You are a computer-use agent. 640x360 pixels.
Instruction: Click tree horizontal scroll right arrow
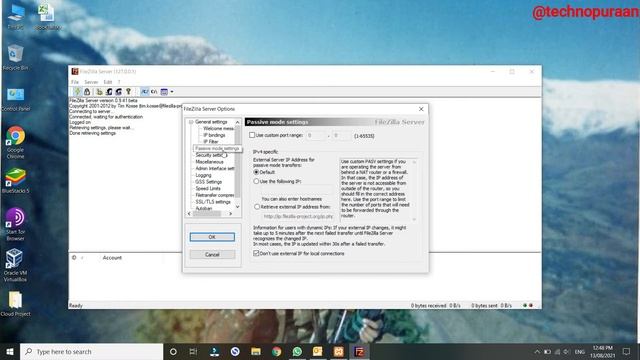231,214
